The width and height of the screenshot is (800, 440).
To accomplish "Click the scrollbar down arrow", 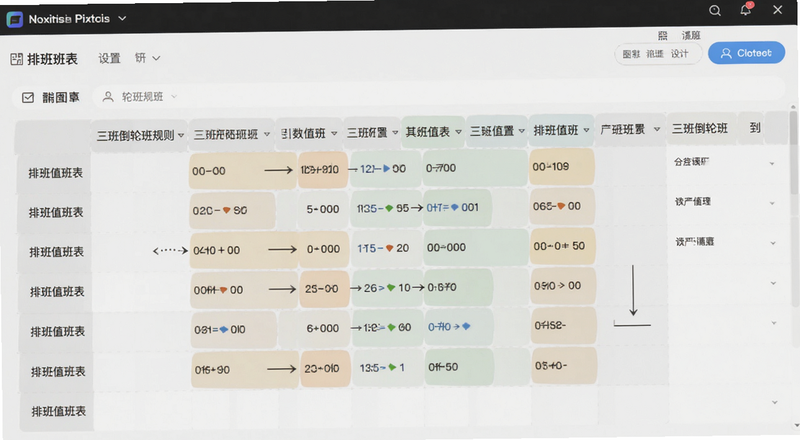I will [x=796, y=425].
